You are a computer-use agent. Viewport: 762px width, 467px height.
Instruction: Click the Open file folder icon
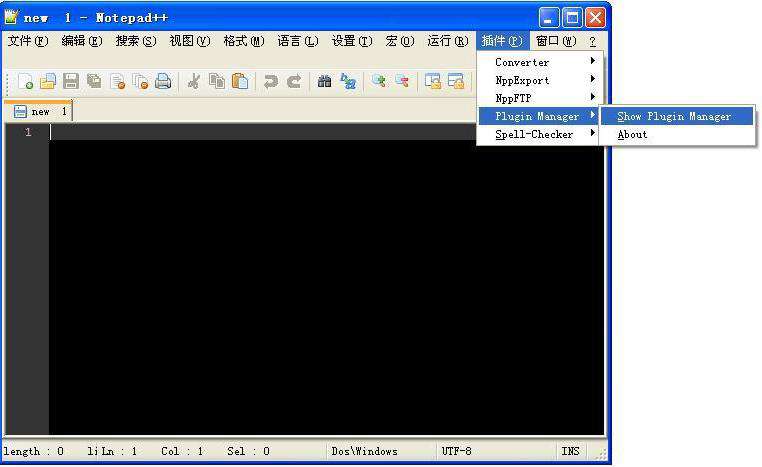click(x=48, y=81)
